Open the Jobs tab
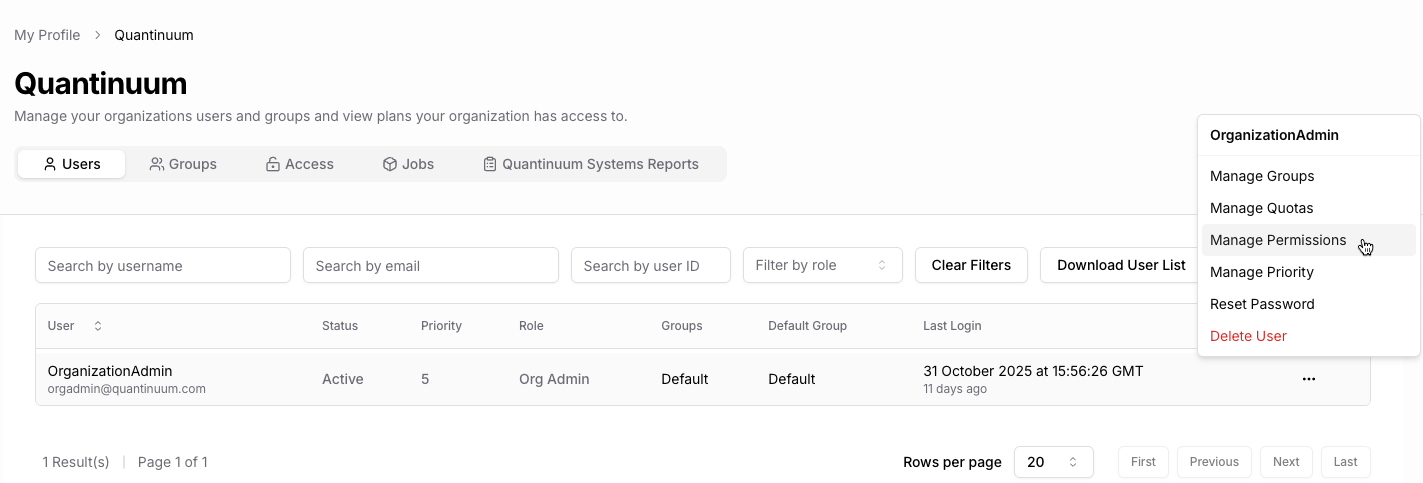 408,164
